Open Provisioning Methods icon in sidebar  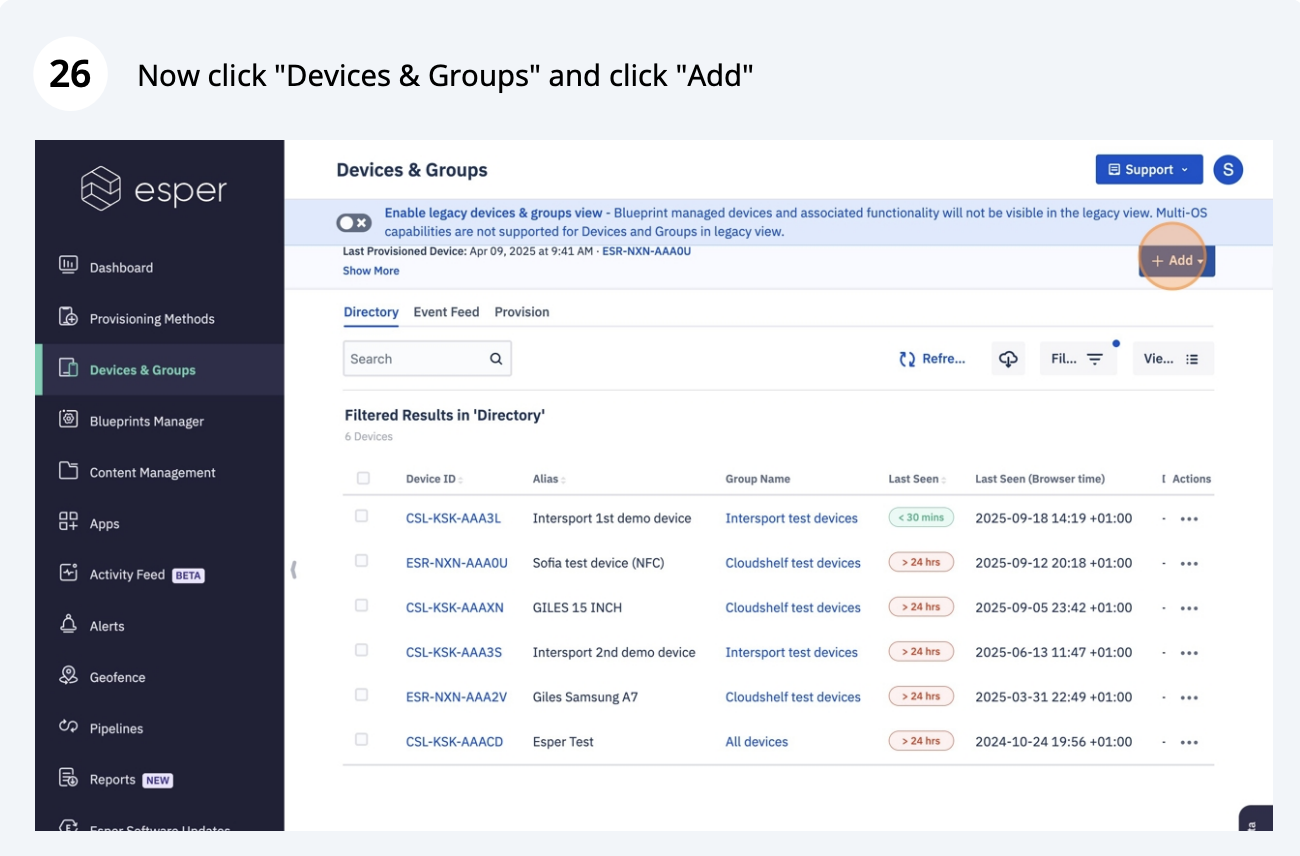tap(69, 317)
